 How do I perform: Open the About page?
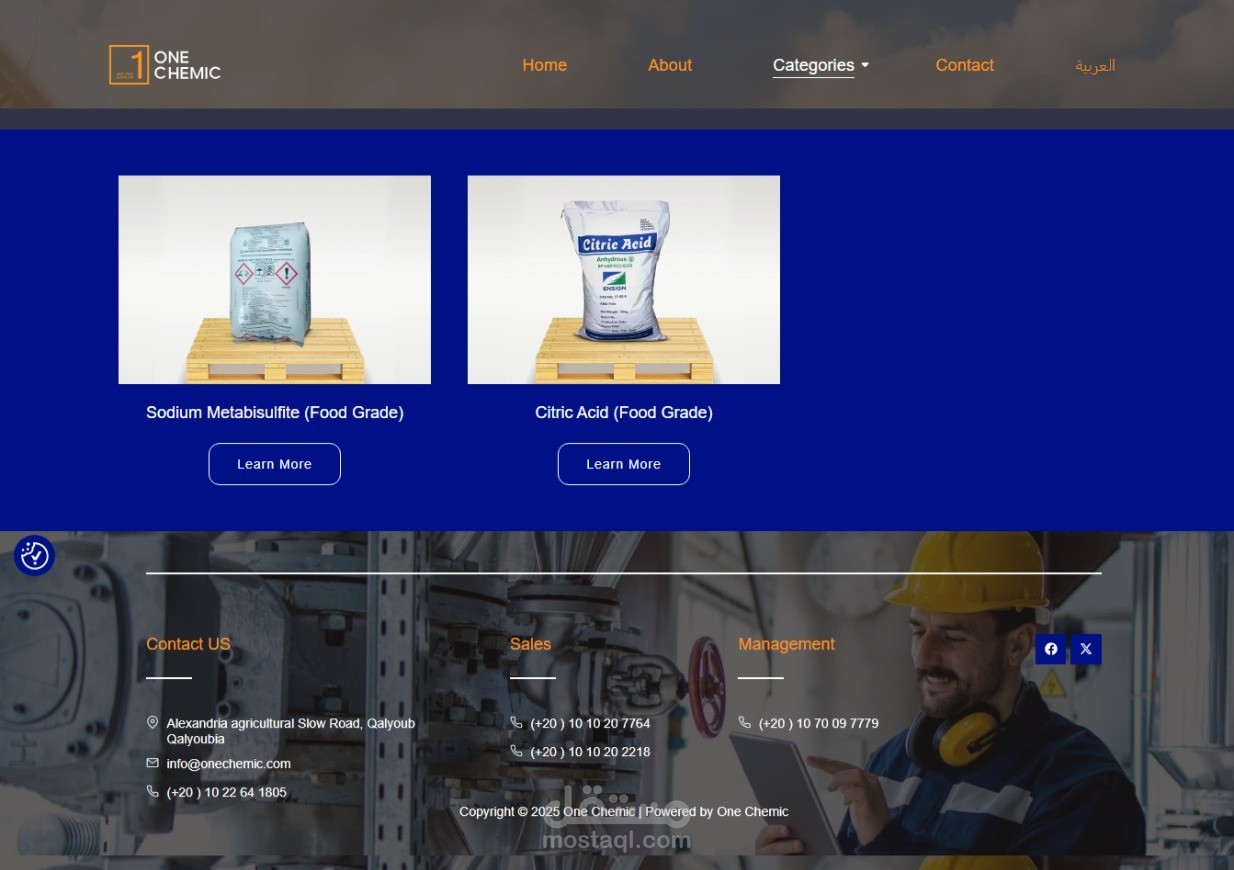coord(670,65)
